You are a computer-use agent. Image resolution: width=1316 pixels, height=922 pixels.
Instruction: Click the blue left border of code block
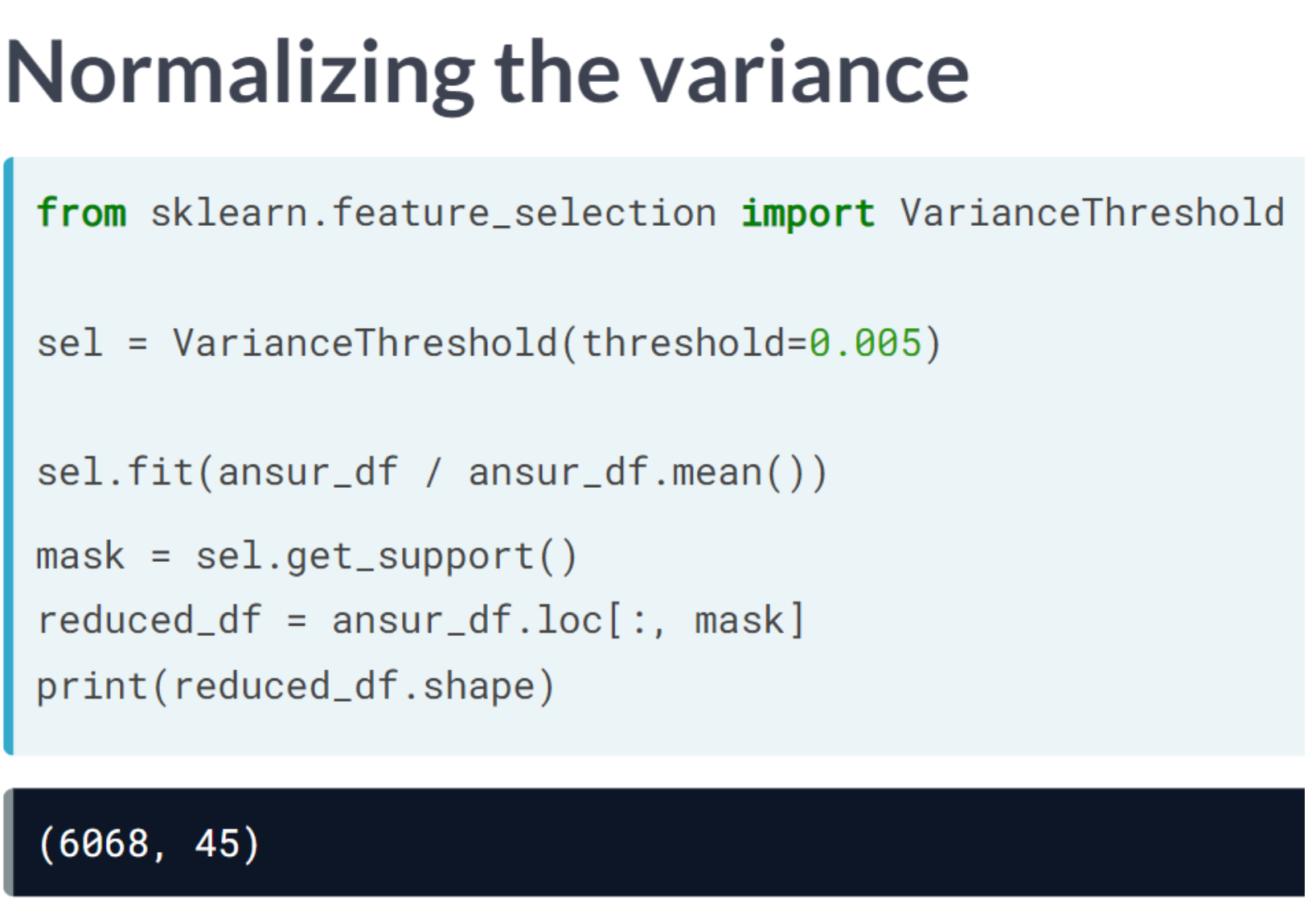coord(9,456)
